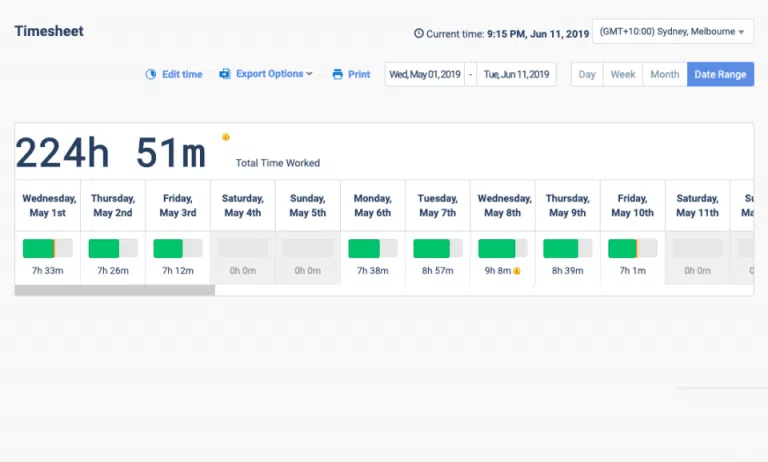The image size is (768, 462).
Task: Switch to the Week view
Action: pyautogui.click(x=623, y=74)
